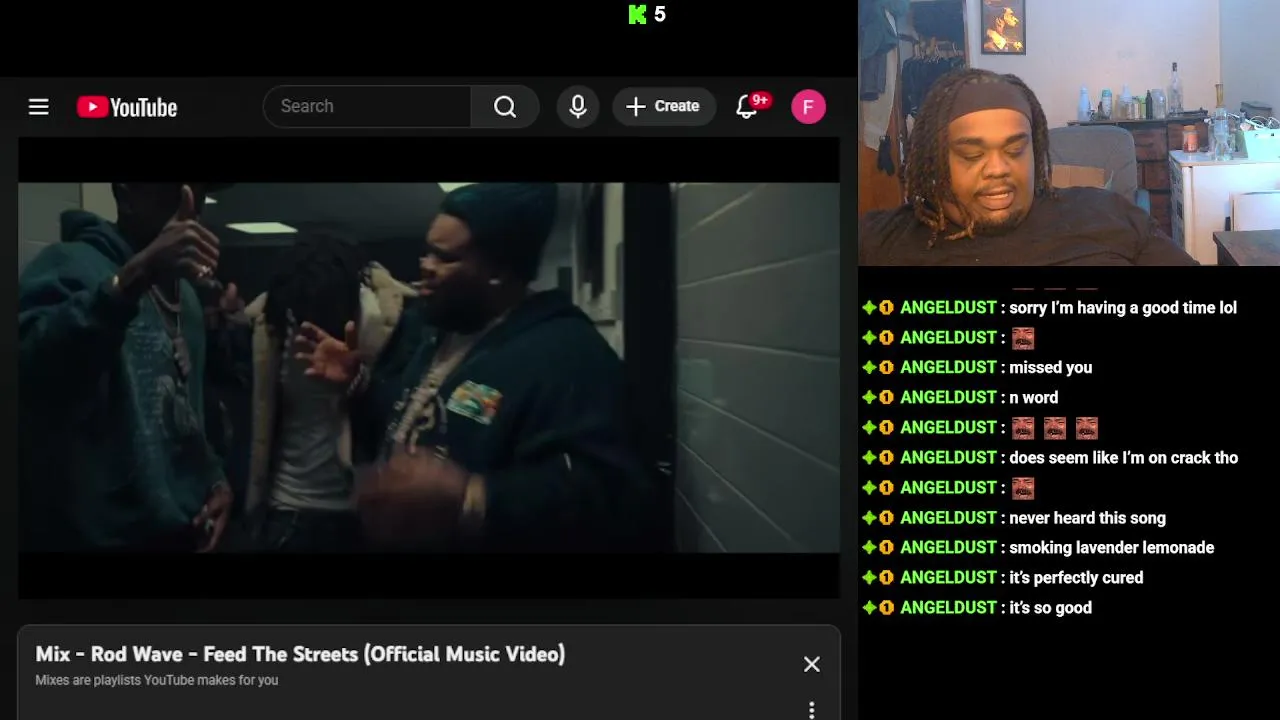
Task: Go to YouTube home via logo
Action: (x=127, y=107)
